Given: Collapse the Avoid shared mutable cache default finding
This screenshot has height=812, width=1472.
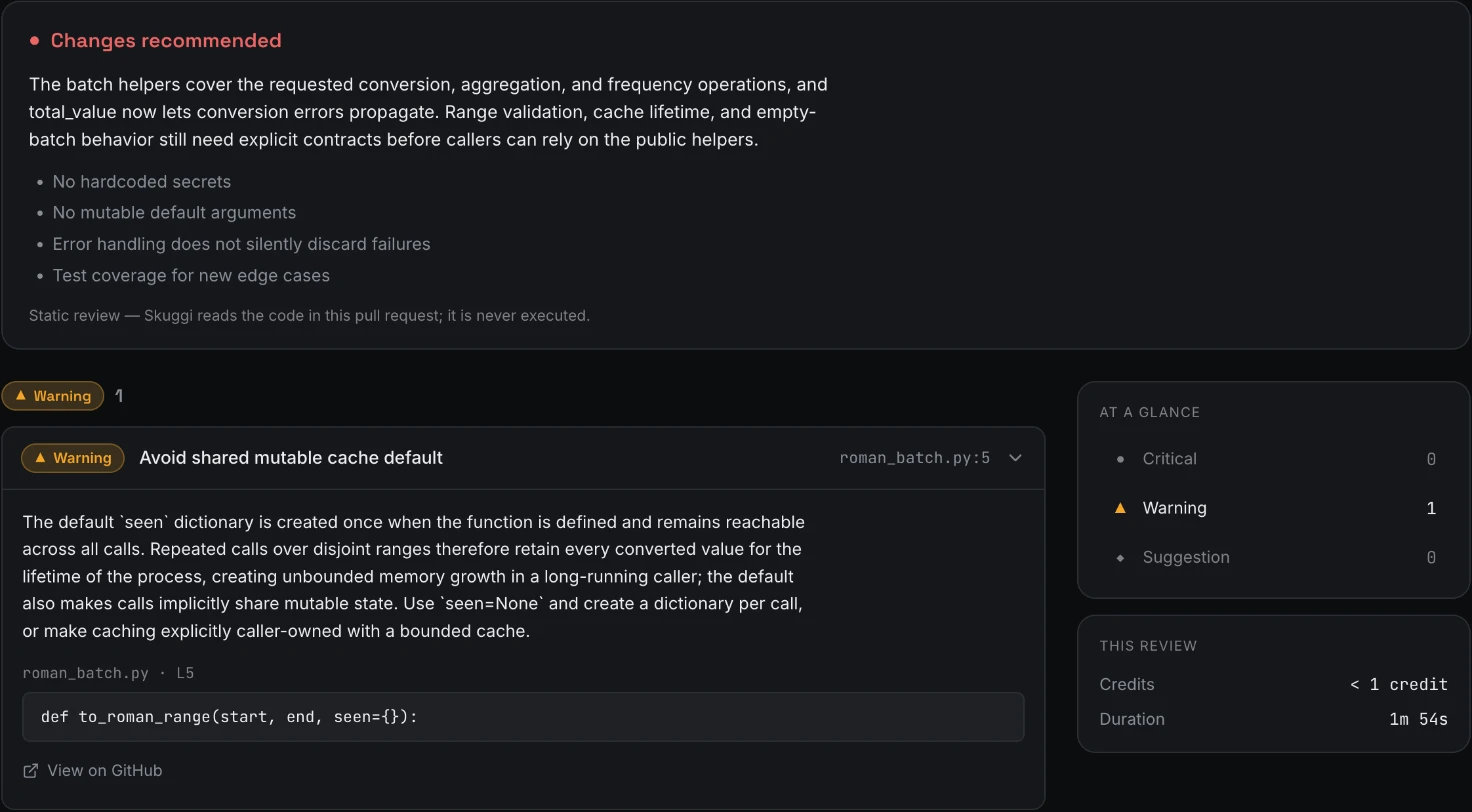Looking at the screenshot, I should point(1015,458).
